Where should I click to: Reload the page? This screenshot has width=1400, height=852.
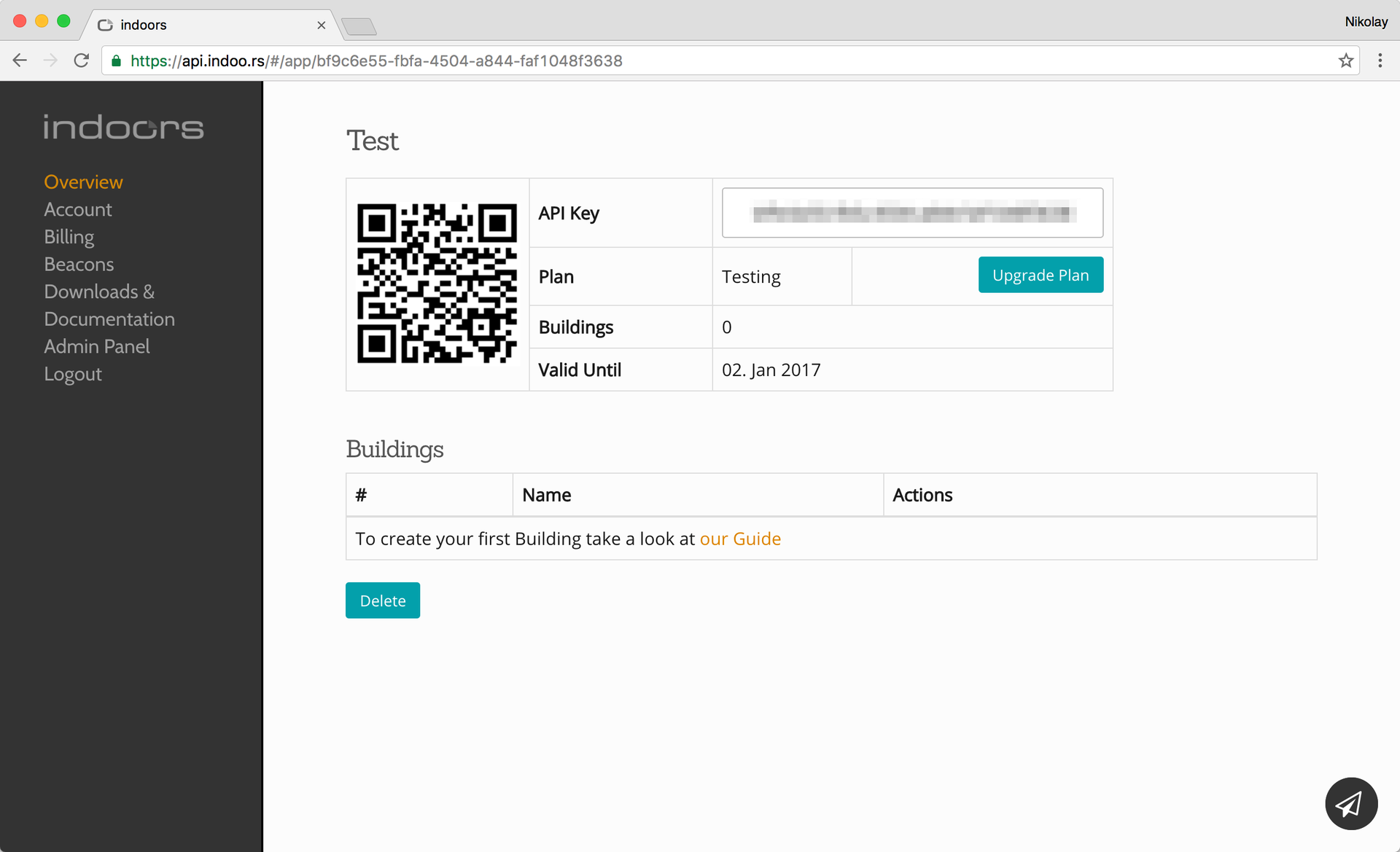[x=82, y=60]
